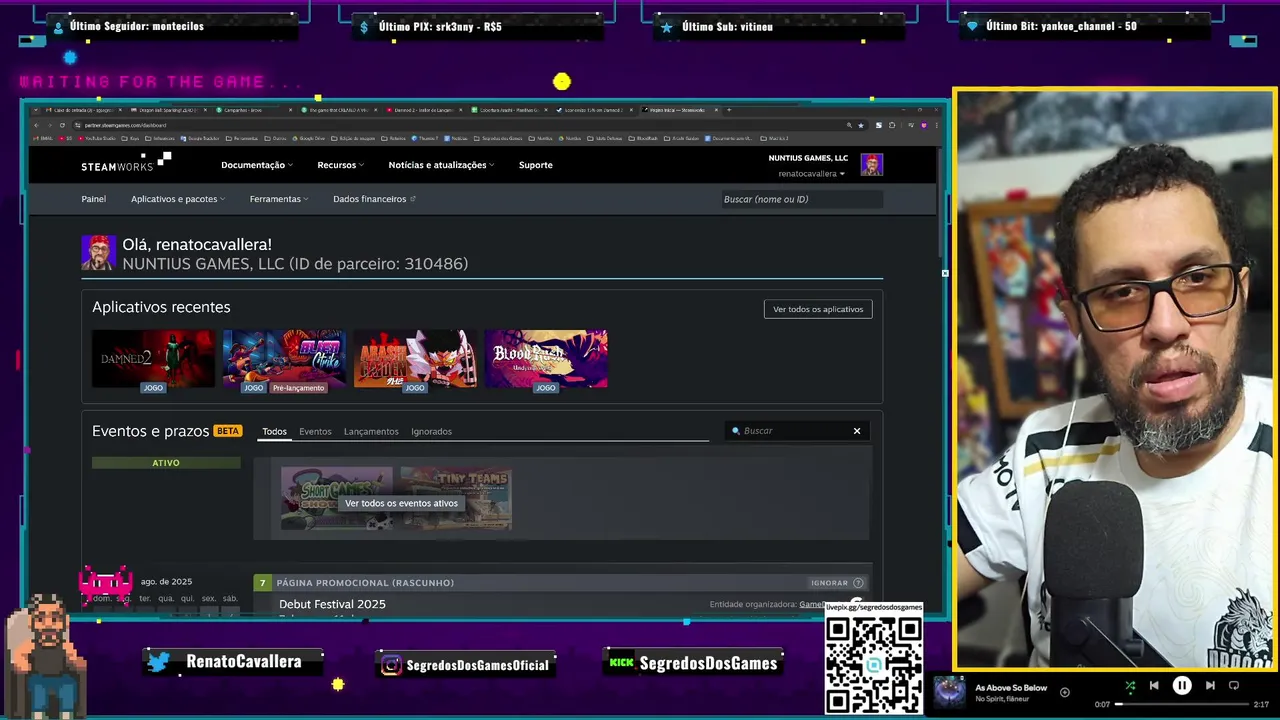Open the Debut Festival 2025 entry
The width and height of the screenshot is (1280, 720).
pyautogui.click(x=332, y=604)
